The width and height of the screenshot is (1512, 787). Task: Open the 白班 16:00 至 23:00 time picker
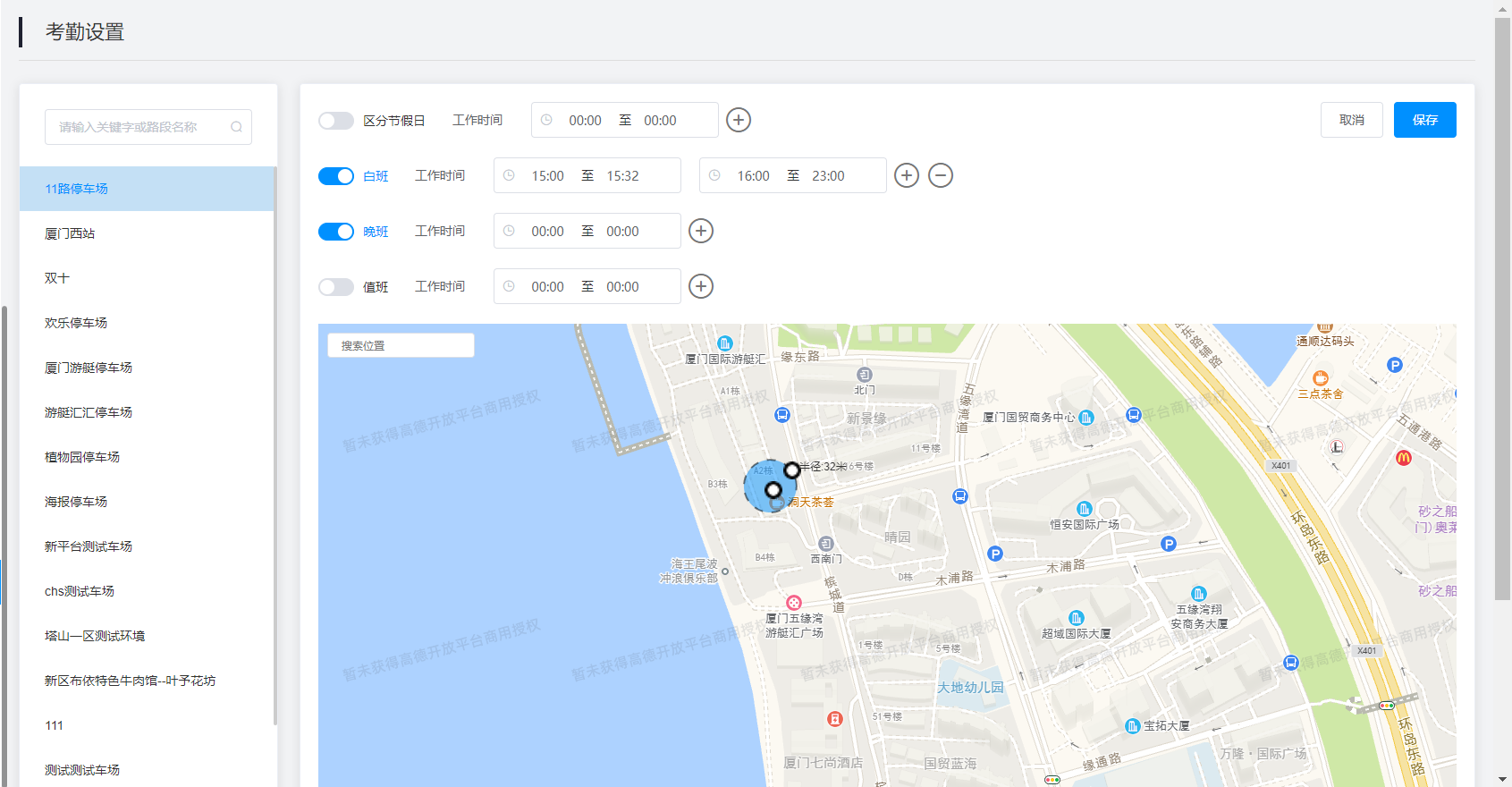point(792,175)
